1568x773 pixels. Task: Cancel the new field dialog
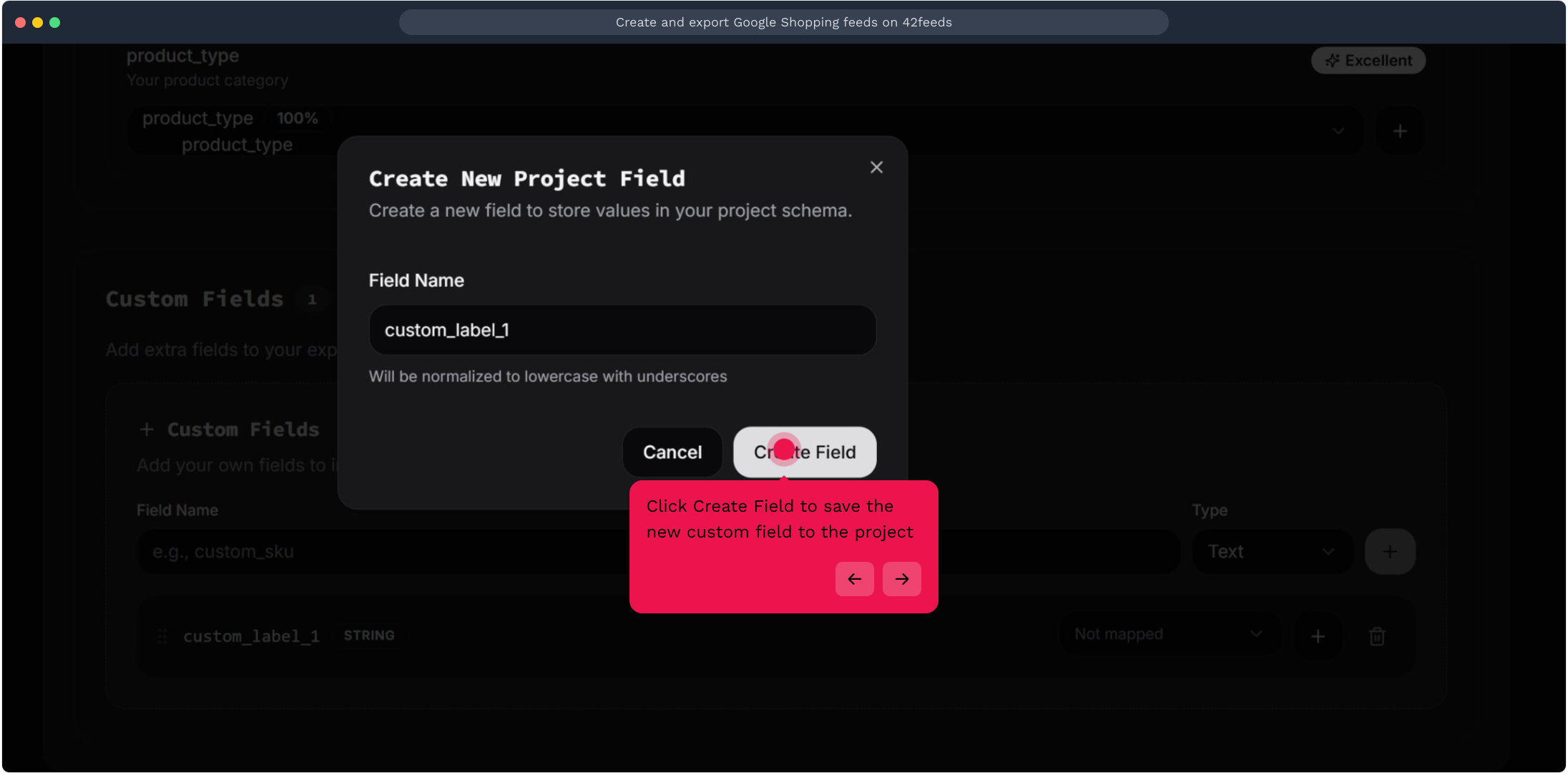(x=672, y=452)
